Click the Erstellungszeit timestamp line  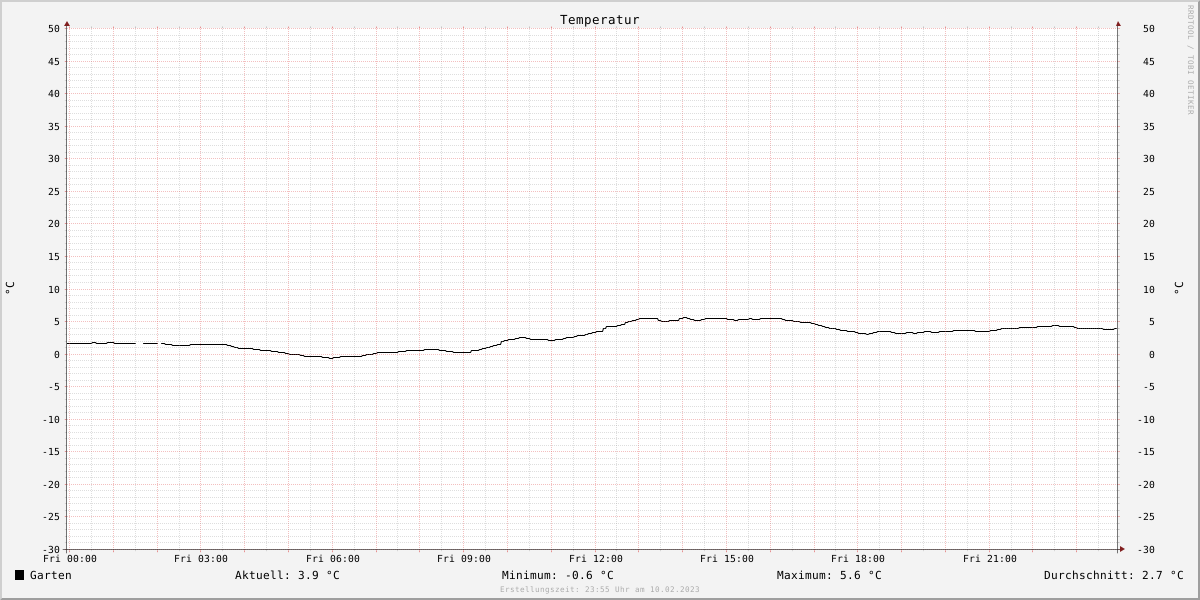(600, 590)
